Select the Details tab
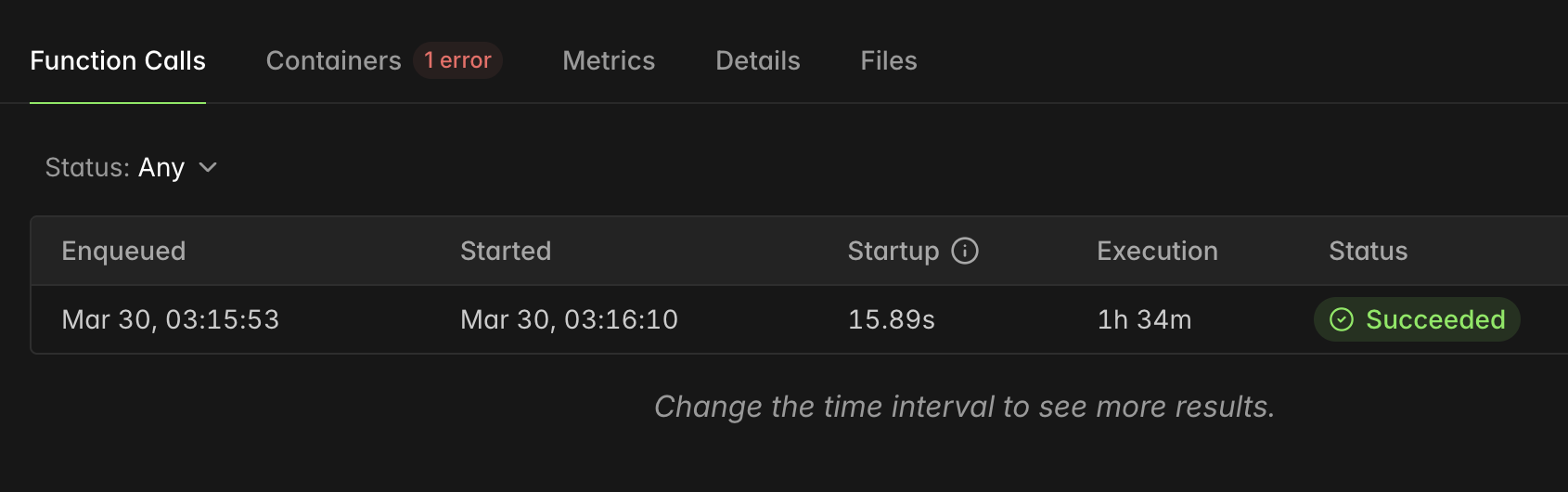This screenshot has width=1568, height=492. pyautogui.click(x=758, y=61)
